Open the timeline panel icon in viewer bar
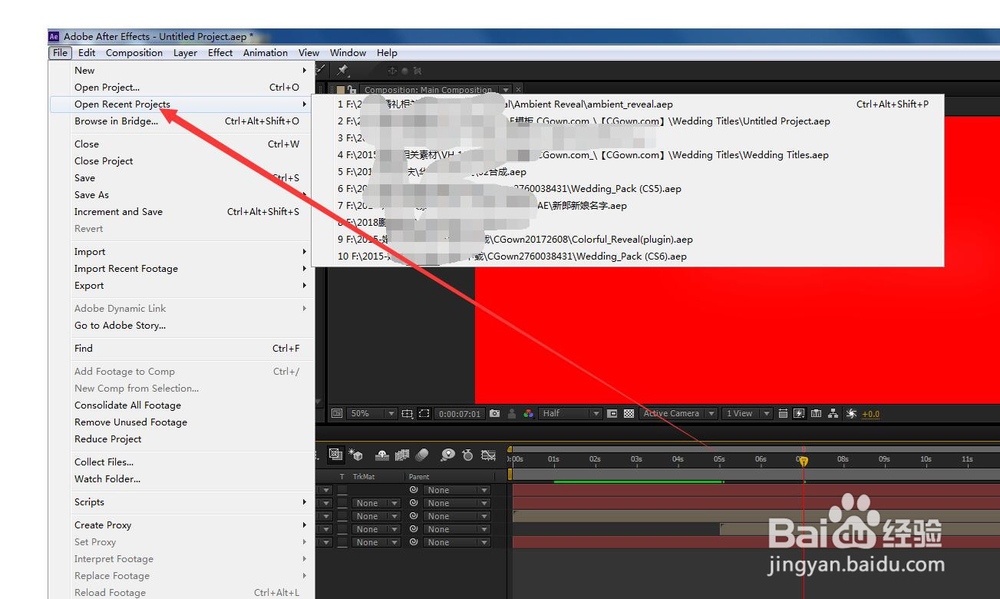1000x599 pixels. click(x=816, y=413)
